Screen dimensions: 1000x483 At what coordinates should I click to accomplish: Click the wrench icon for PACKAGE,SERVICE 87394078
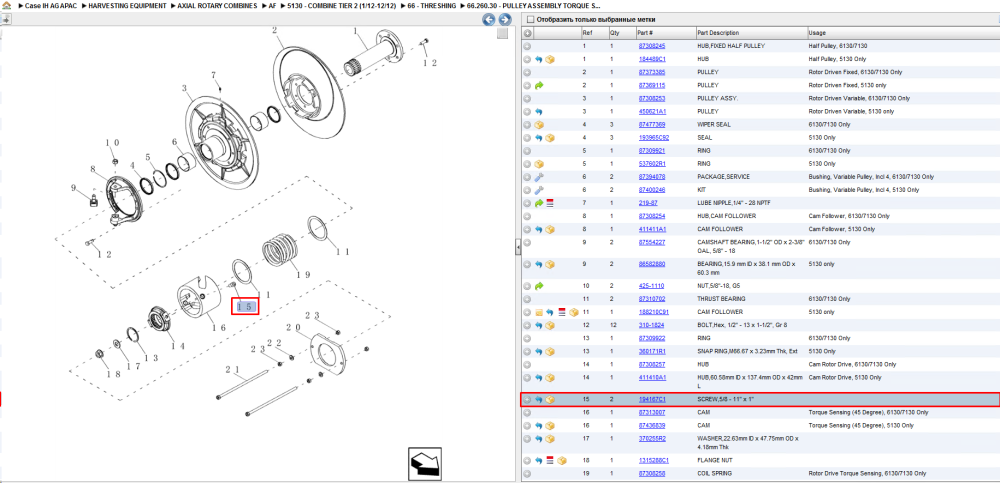click(539, 177)
